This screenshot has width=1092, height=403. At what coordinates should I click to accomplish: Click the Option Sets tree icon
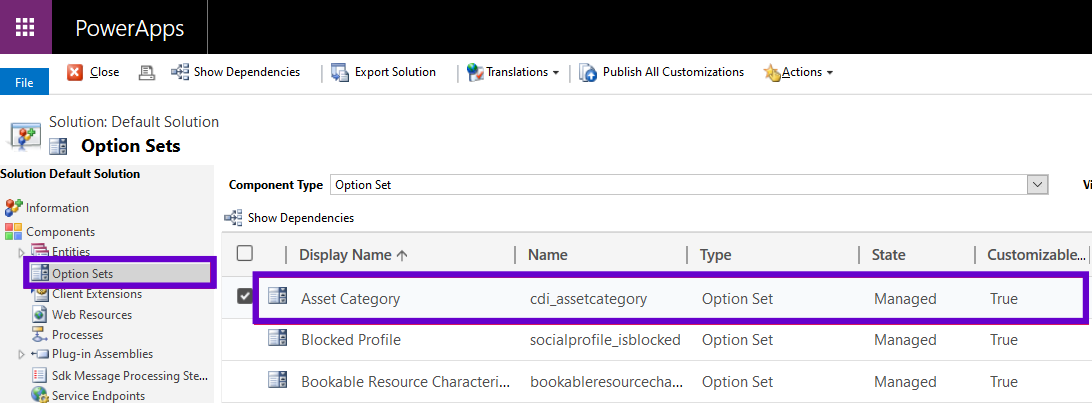40,273
